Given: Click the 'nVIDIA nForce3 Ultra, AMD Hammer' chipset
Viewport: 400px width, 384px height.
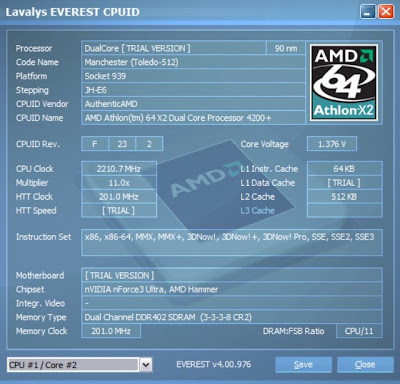Looking at the screenshot, I should [232, 289].
